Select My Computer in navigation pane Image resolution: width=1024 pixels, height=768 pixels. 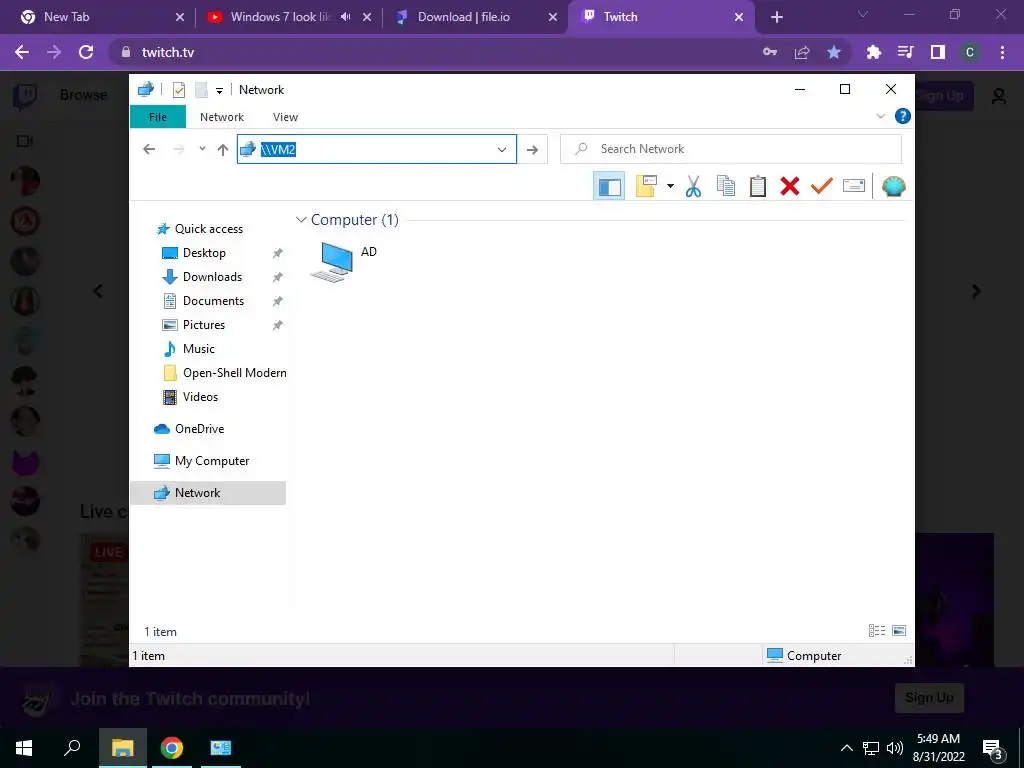(x=212, y=461)
